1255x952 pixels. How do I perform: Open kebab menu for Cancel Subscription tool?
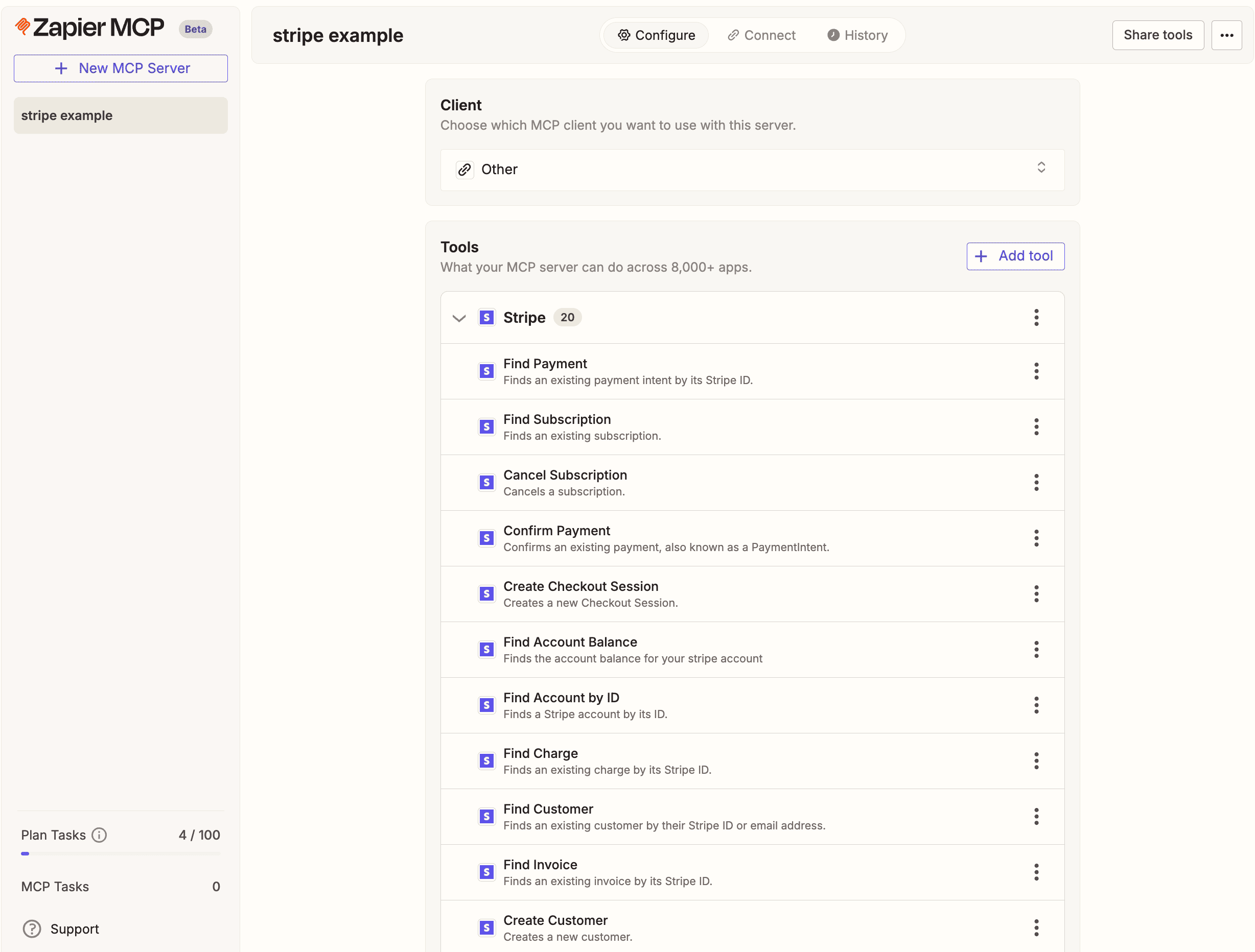(x=1036, y=483)
